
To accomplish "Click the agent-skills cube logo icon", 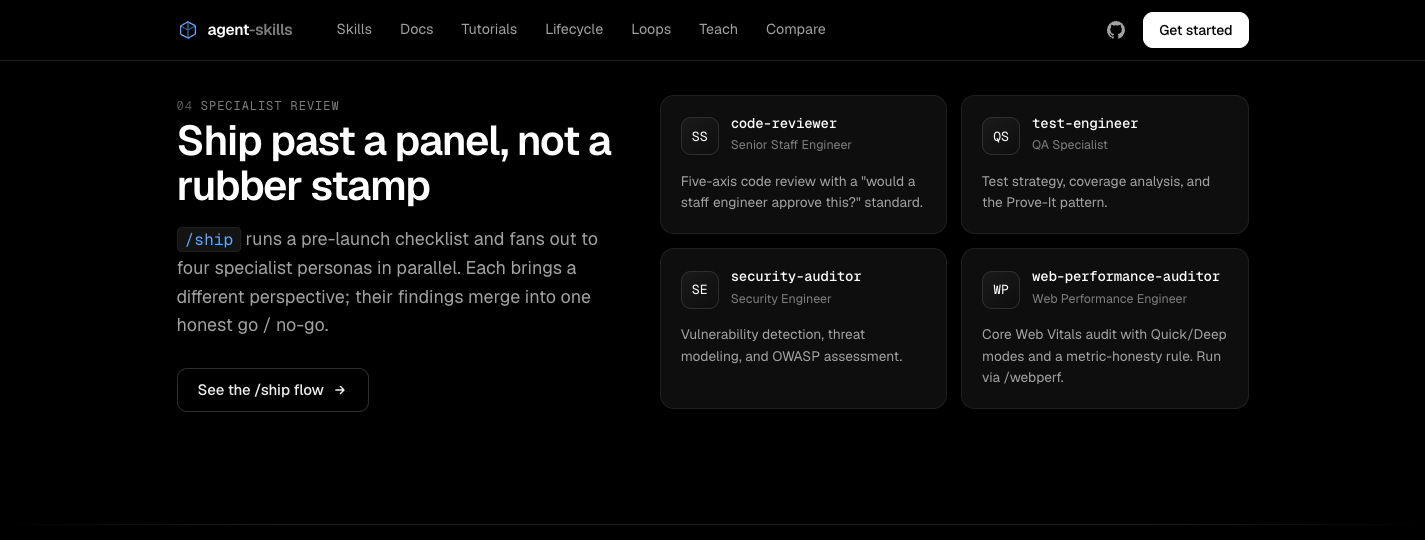I will point(188,30).
